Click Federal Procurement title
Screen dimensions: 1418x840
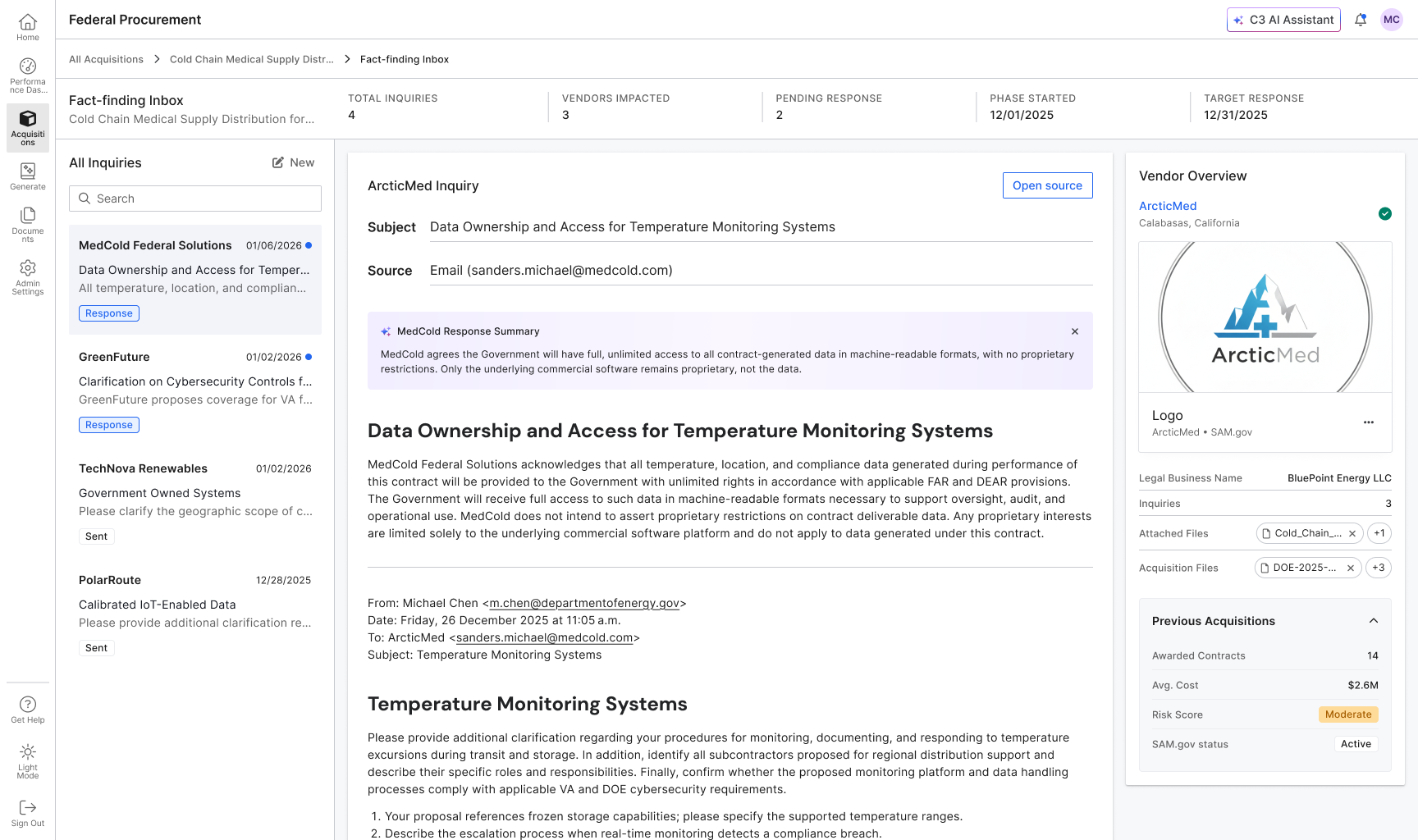135,20
